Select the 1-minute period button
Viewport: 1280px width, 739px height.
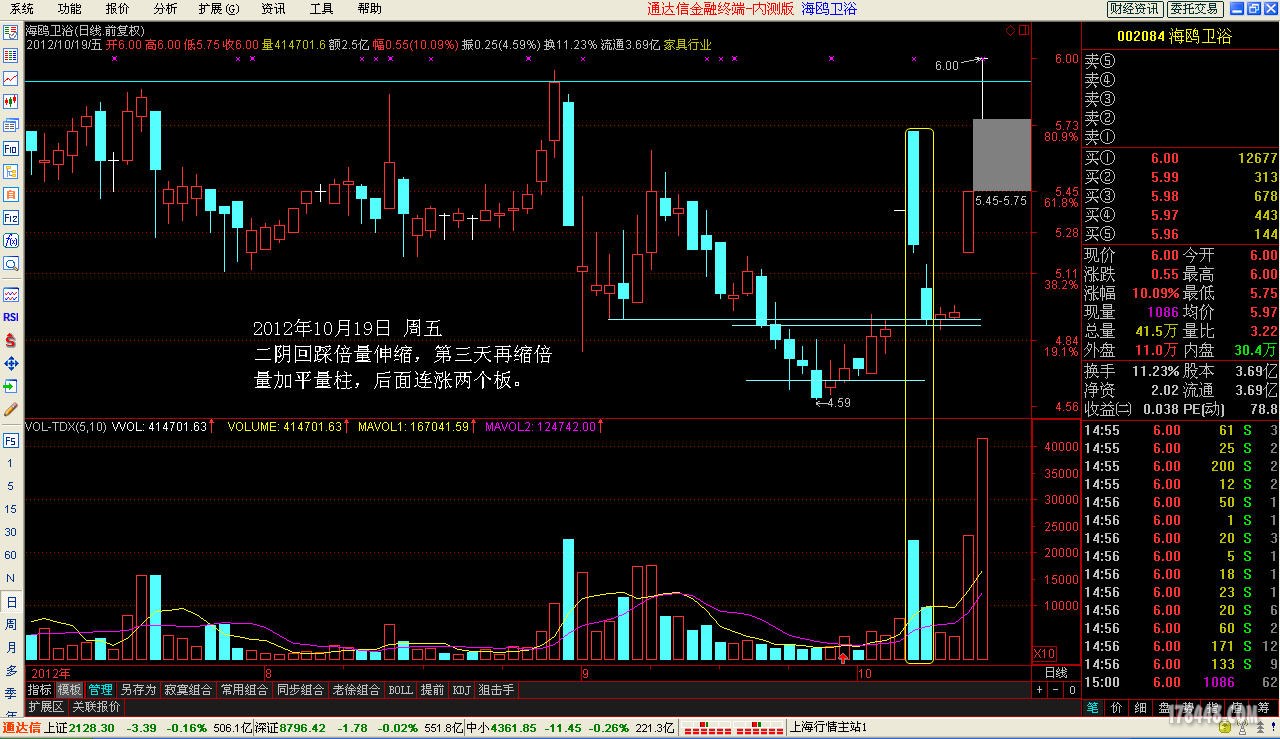[x=11, y=464]
